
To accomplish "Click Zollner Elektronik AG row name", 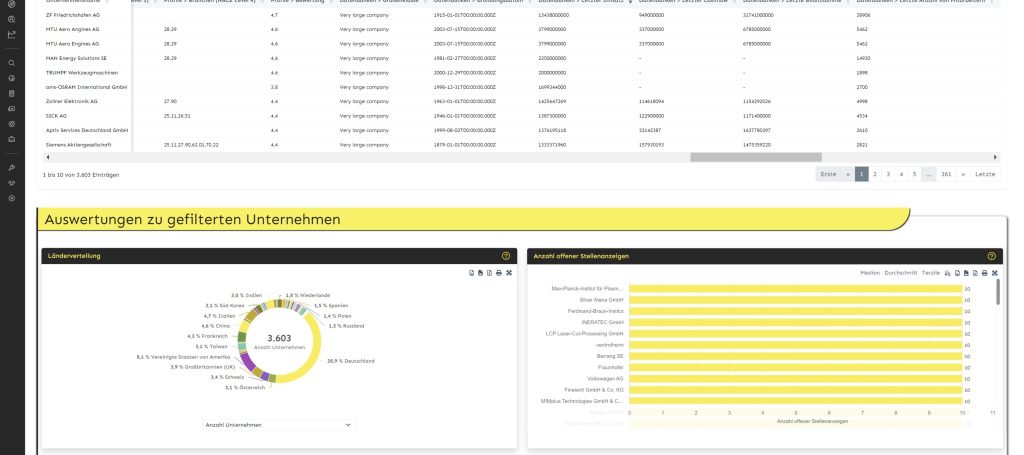I will click(71, 101).
